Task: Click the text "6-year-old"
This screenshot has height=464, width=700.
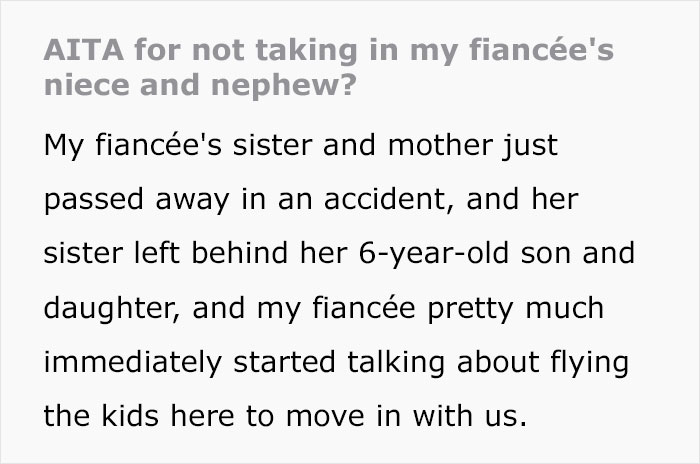Action: 433,254
